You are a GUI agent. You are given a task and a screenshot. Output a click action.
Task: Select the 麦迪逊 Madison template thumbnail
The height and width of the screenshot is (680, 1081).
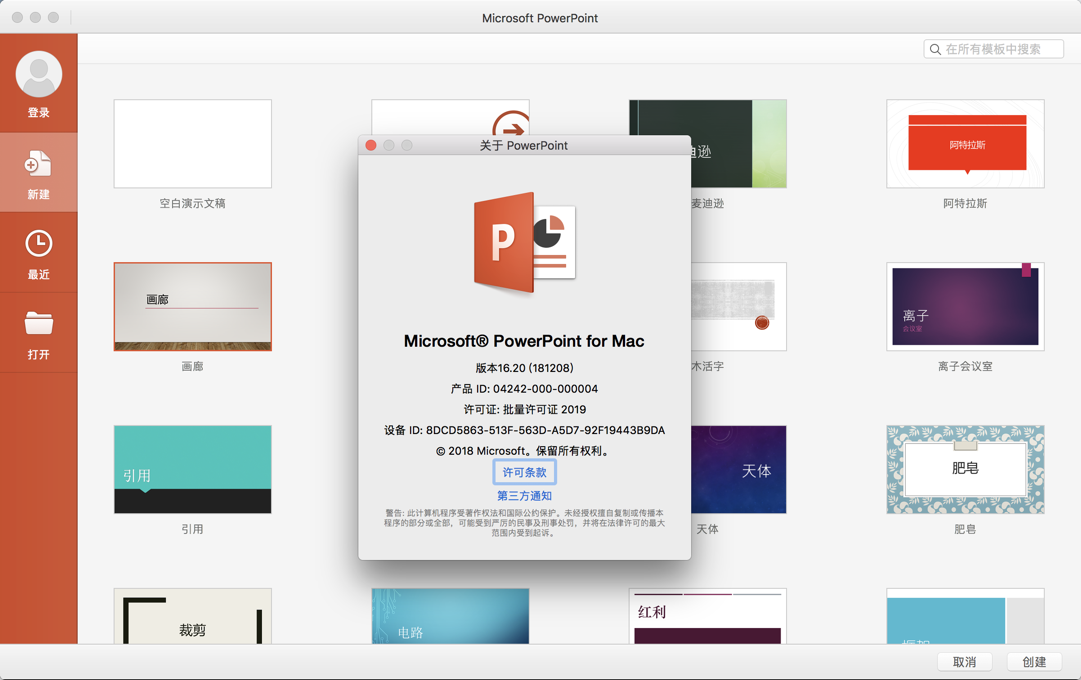[x=738, y=143]
